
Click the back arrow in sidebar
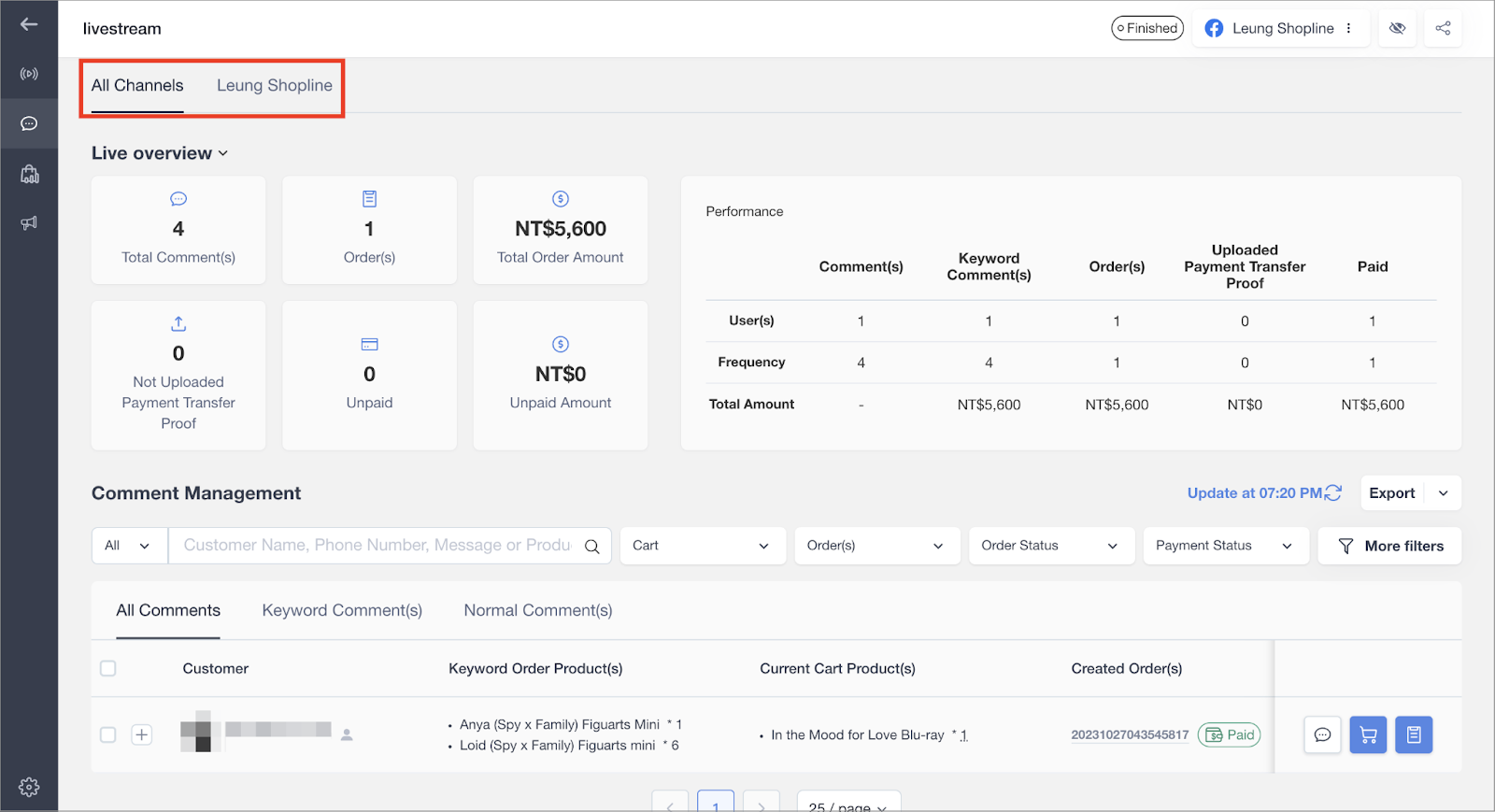[29, 24]
